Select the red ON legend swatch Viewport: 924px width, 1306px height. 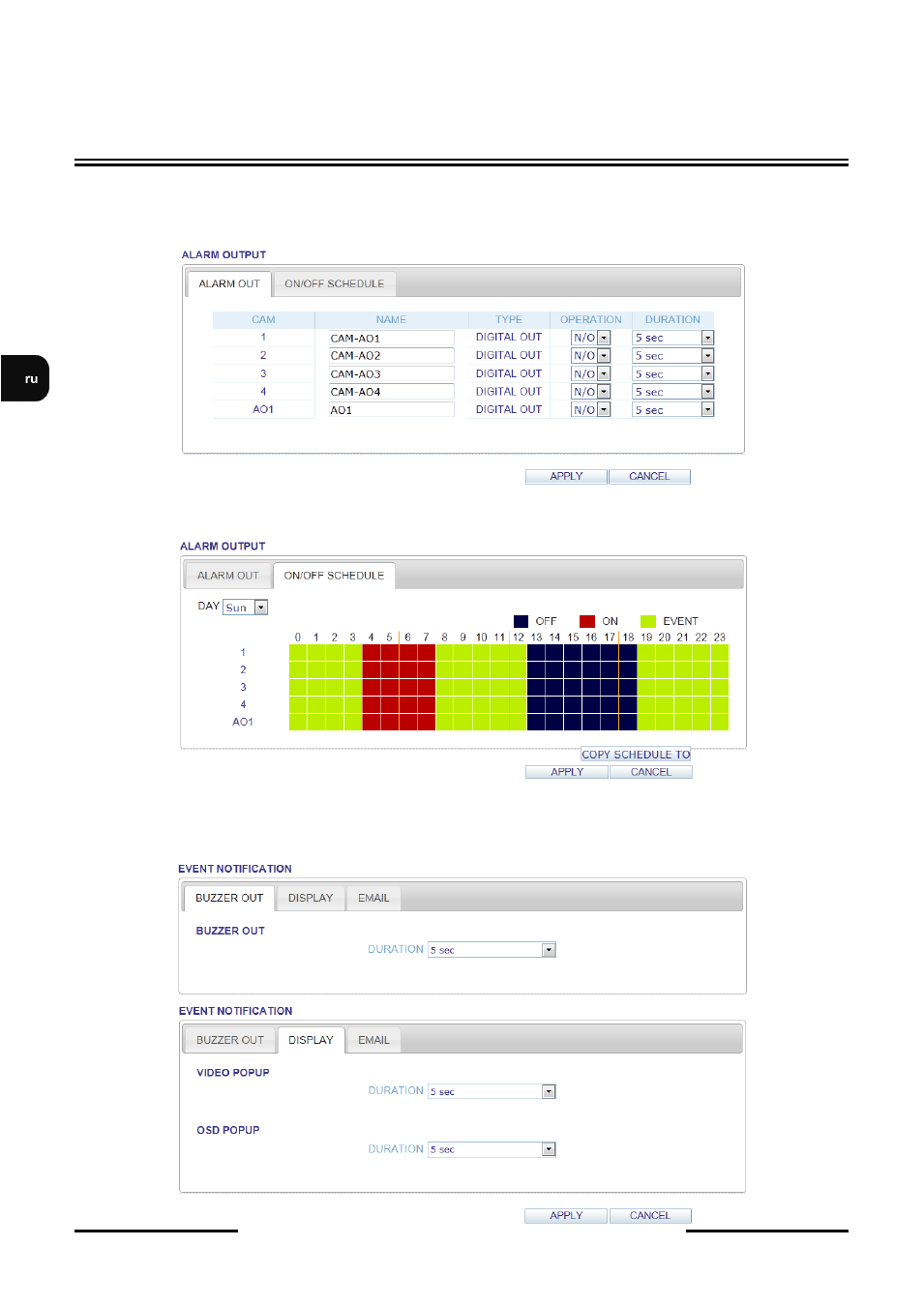point(587,621)
